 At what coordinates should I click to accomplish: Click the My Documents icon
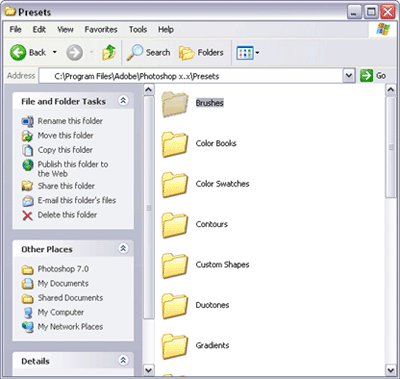point(28,284)
